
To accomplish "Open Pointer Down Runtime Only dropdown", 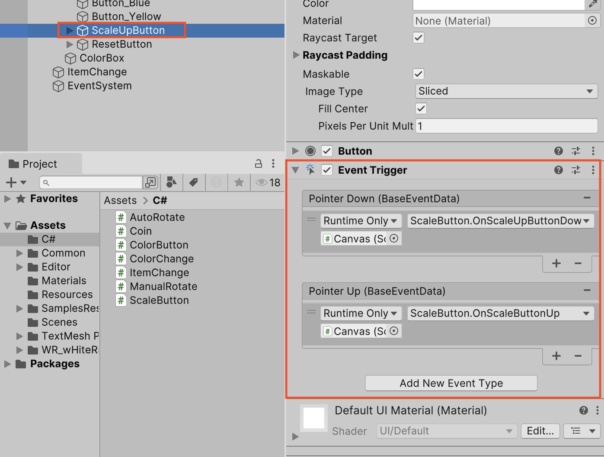I will pyautogui.click(x=360, y=221).
